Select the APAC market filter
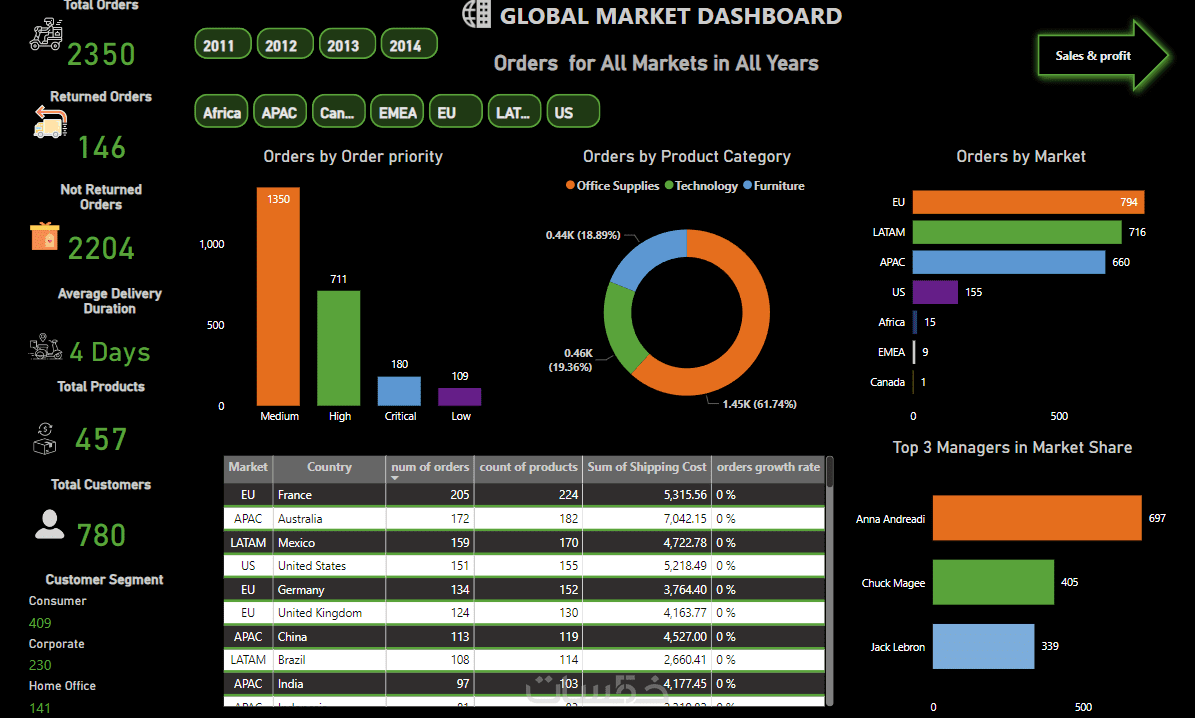The image size is (1195, 718). point(280,111)
